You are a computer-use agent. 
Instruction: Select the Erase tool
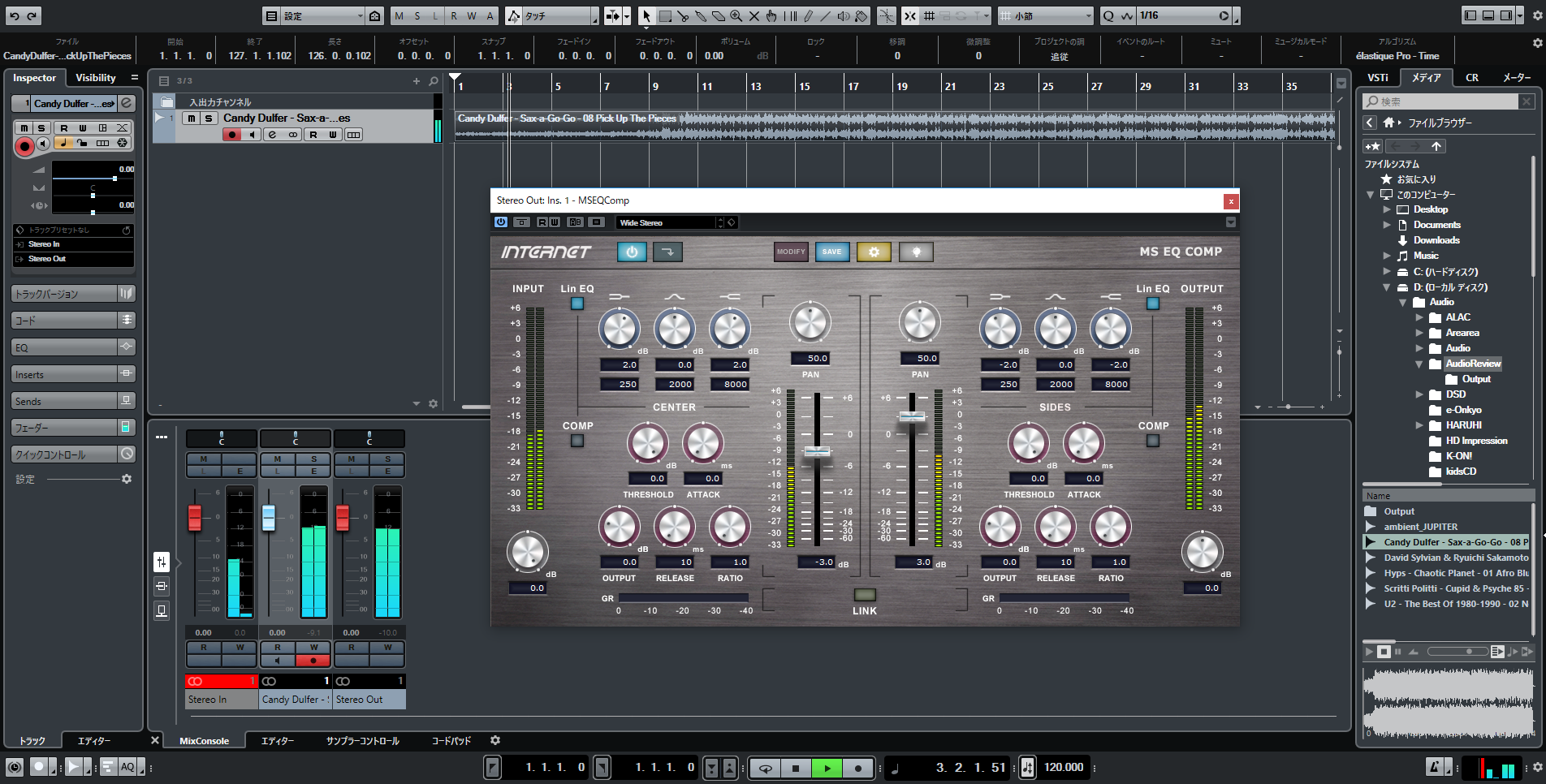(x=719, y=15)
